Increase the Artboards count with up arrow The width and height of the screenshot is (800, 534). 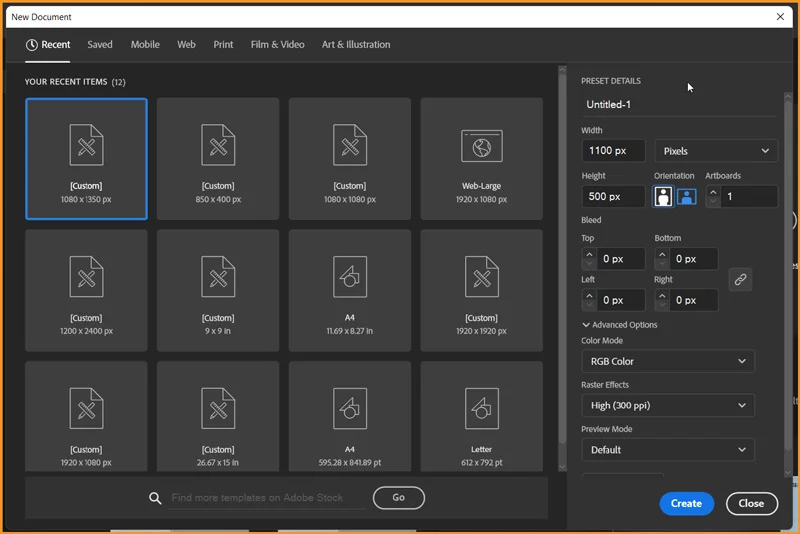click(x=713, y=191)
